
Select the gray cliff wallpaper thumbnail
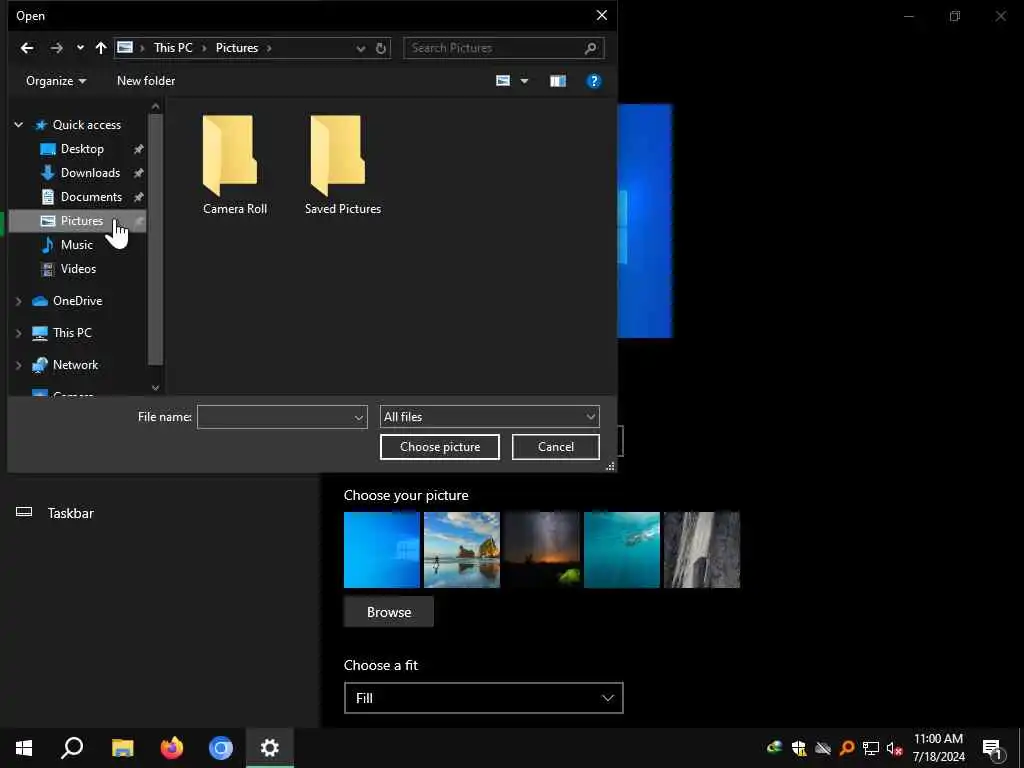tap(702, 550)
